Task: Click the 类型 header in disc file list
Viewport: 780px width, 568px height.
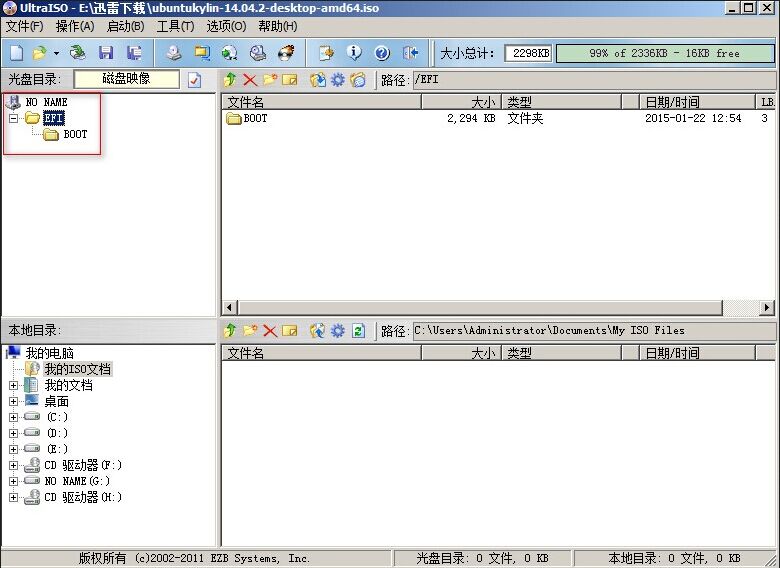Action: click(x=562, y=102)
